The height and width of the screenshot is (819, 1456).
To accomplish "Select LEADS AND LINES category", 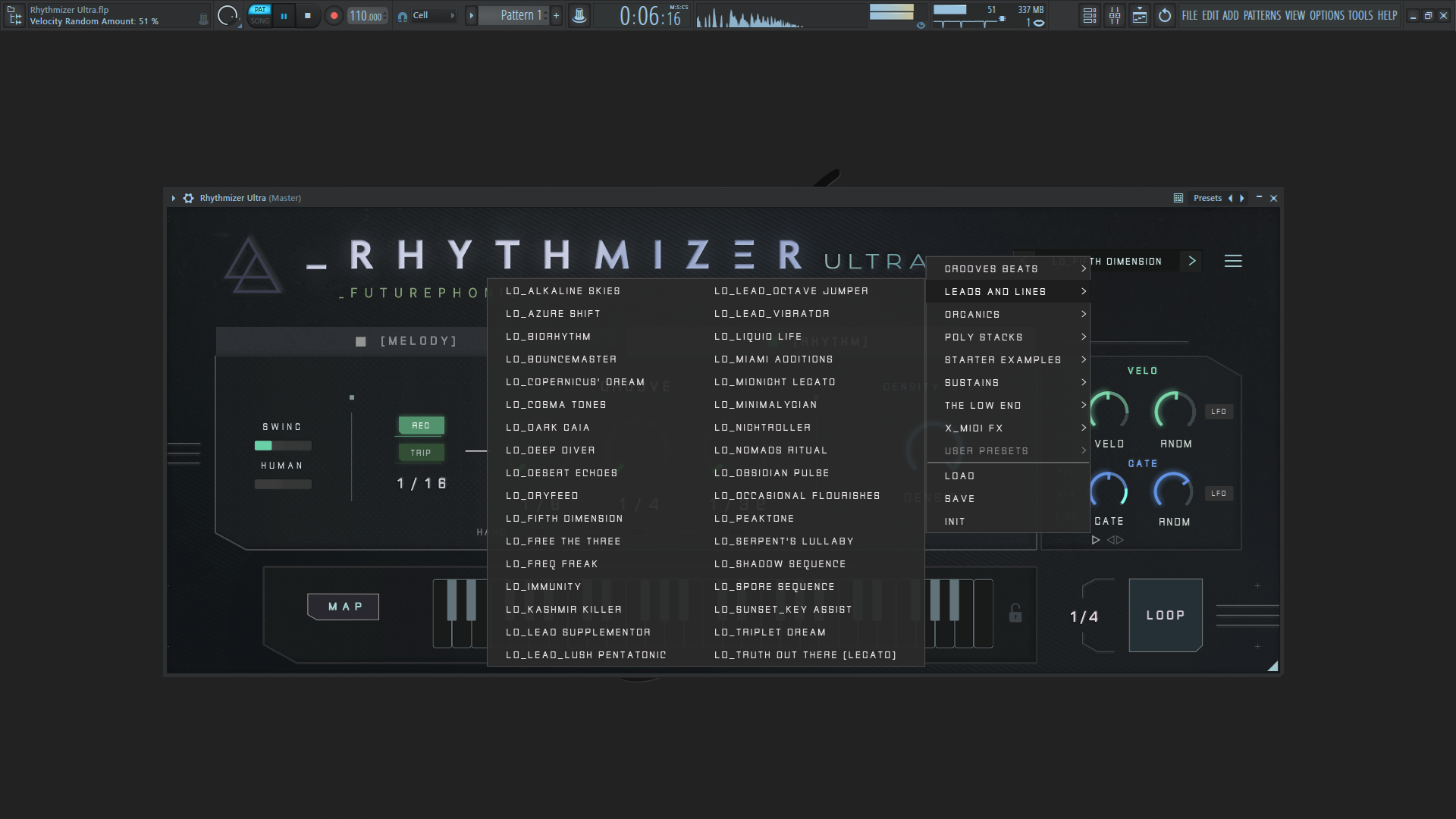I will click(1009, 291).
